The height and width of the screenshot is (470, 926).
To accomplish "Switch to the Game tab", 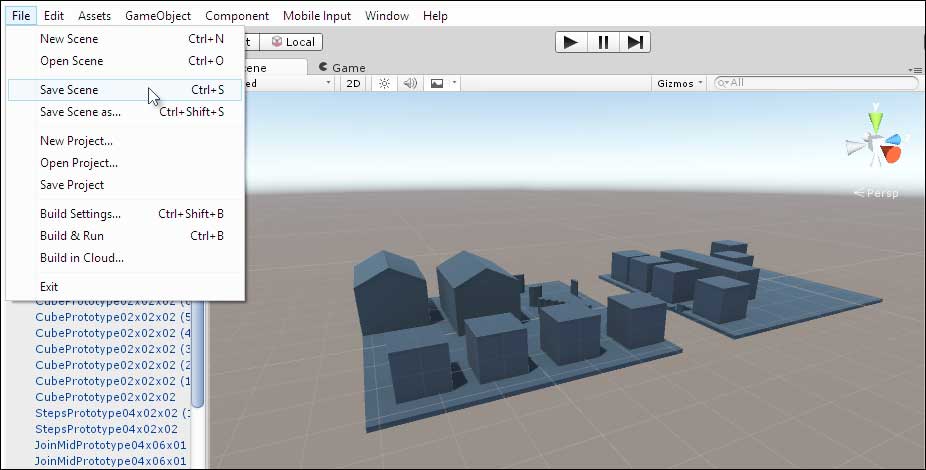I will coord(342,68).
